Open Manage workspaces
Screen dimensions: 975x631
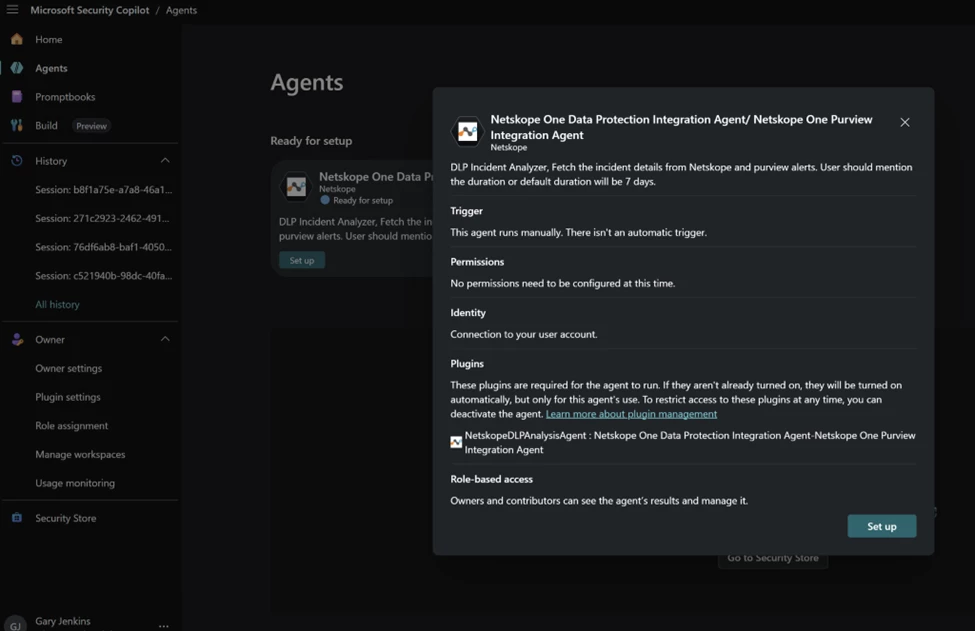pyautogui.click(x=80, y=454)
